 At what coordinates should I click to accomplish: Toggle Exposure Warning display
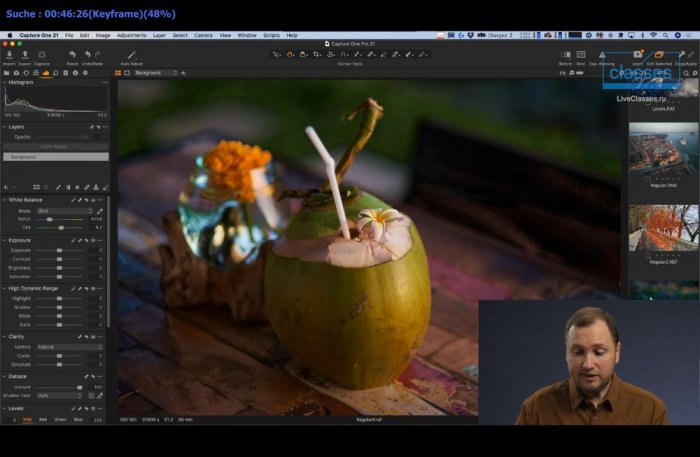pos(601,55)
